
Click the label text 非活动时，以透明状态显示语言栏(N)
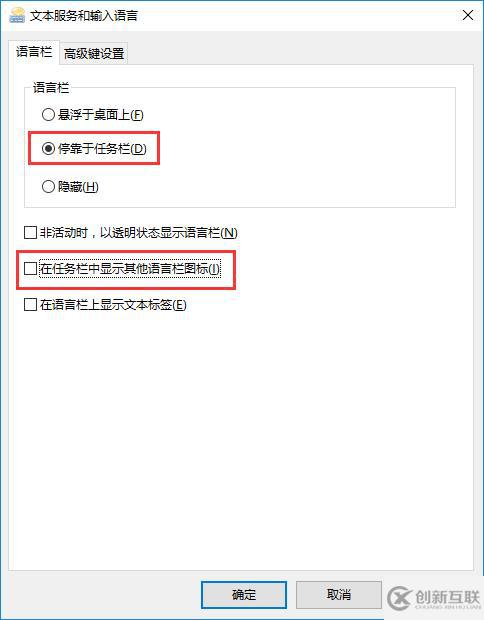pyautogui.click(x=138, y=232)
